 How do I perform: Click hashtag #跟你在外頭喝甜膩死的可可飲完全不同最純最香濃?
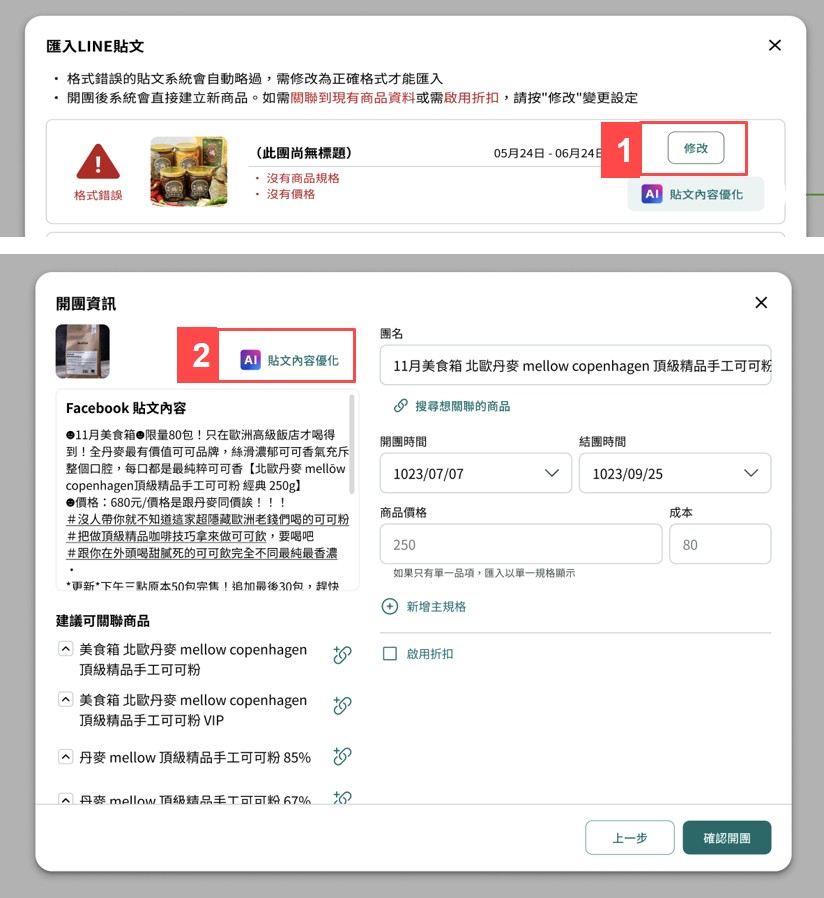202,553
